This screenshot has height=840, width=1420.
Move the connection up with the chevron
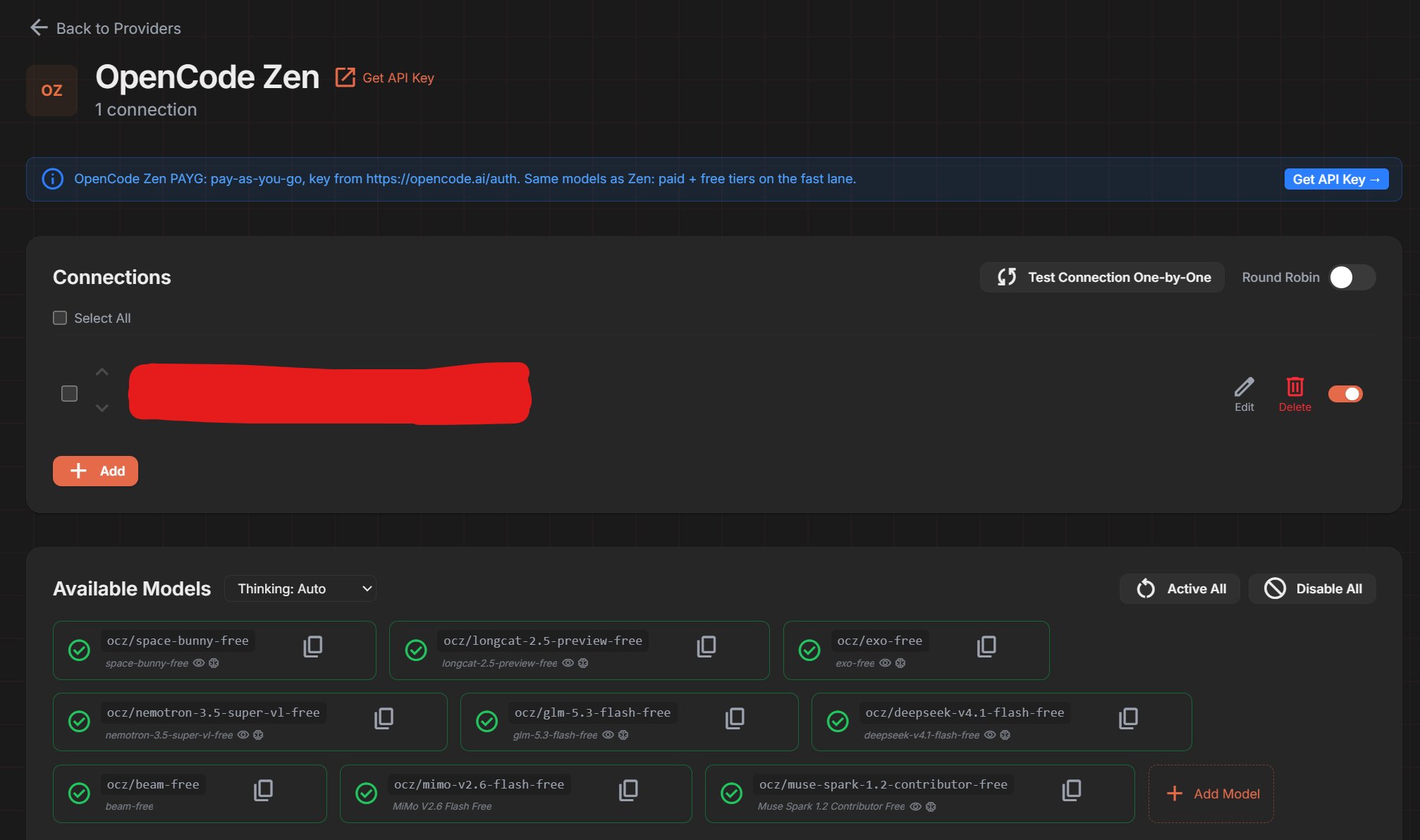pyautogui.click(x=102, y=371)
